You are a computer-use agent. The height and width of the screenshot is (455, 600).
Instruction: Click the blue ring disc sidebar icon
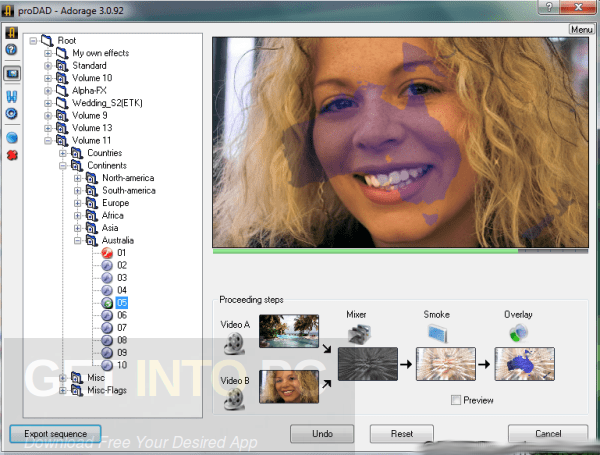point(11,114)
